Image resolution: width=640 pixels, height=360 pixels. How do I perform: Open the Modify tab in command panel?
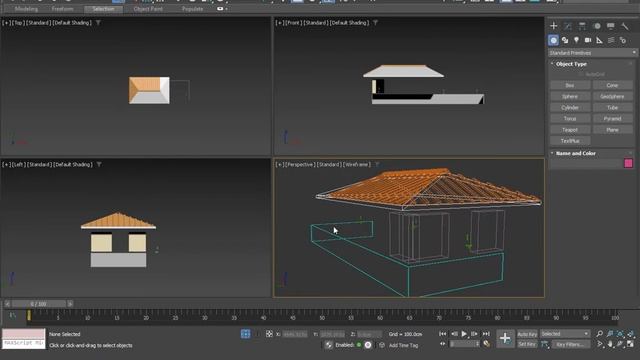(x=568, y=26)
